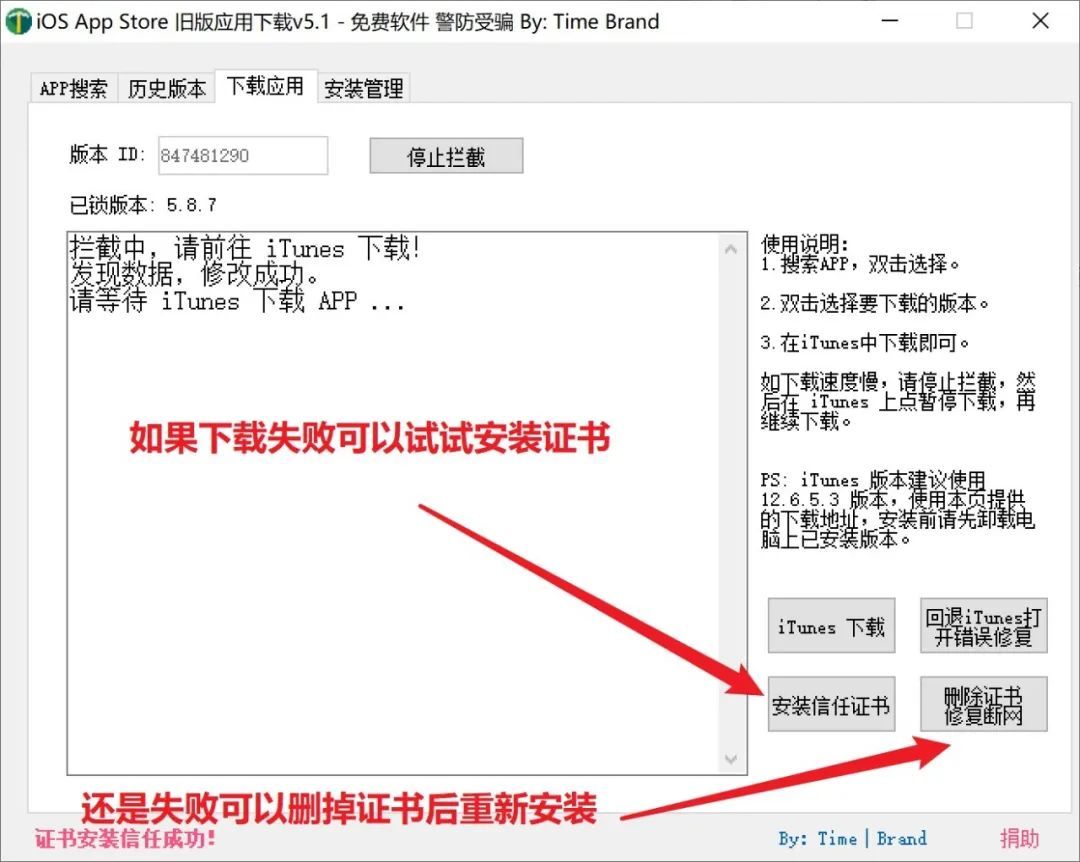This screenshot has width=1080, height=862.
Task: Click the PS: iTunes 版本建议 note
Action: (897, 509)
